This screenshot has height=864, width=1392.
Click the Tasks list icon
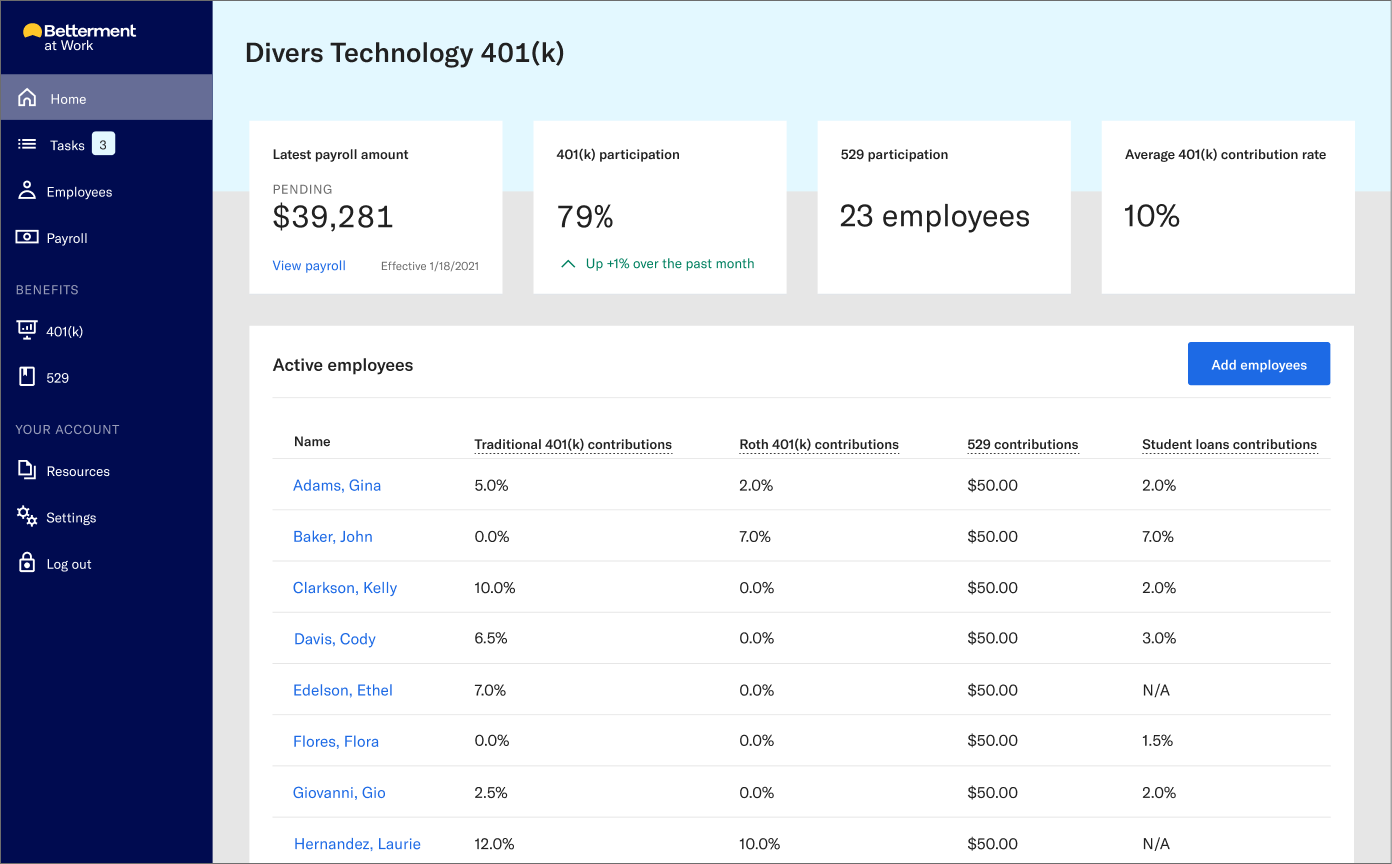pos(28,145)
